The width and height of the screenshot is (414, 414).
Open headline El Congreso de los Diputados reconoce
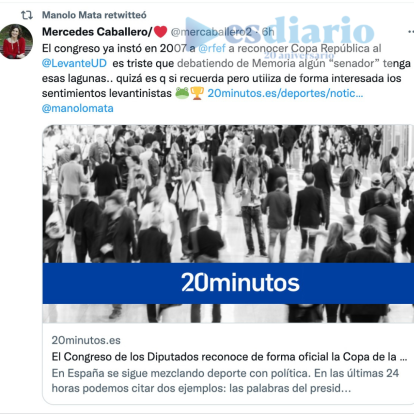click(229, 357)
